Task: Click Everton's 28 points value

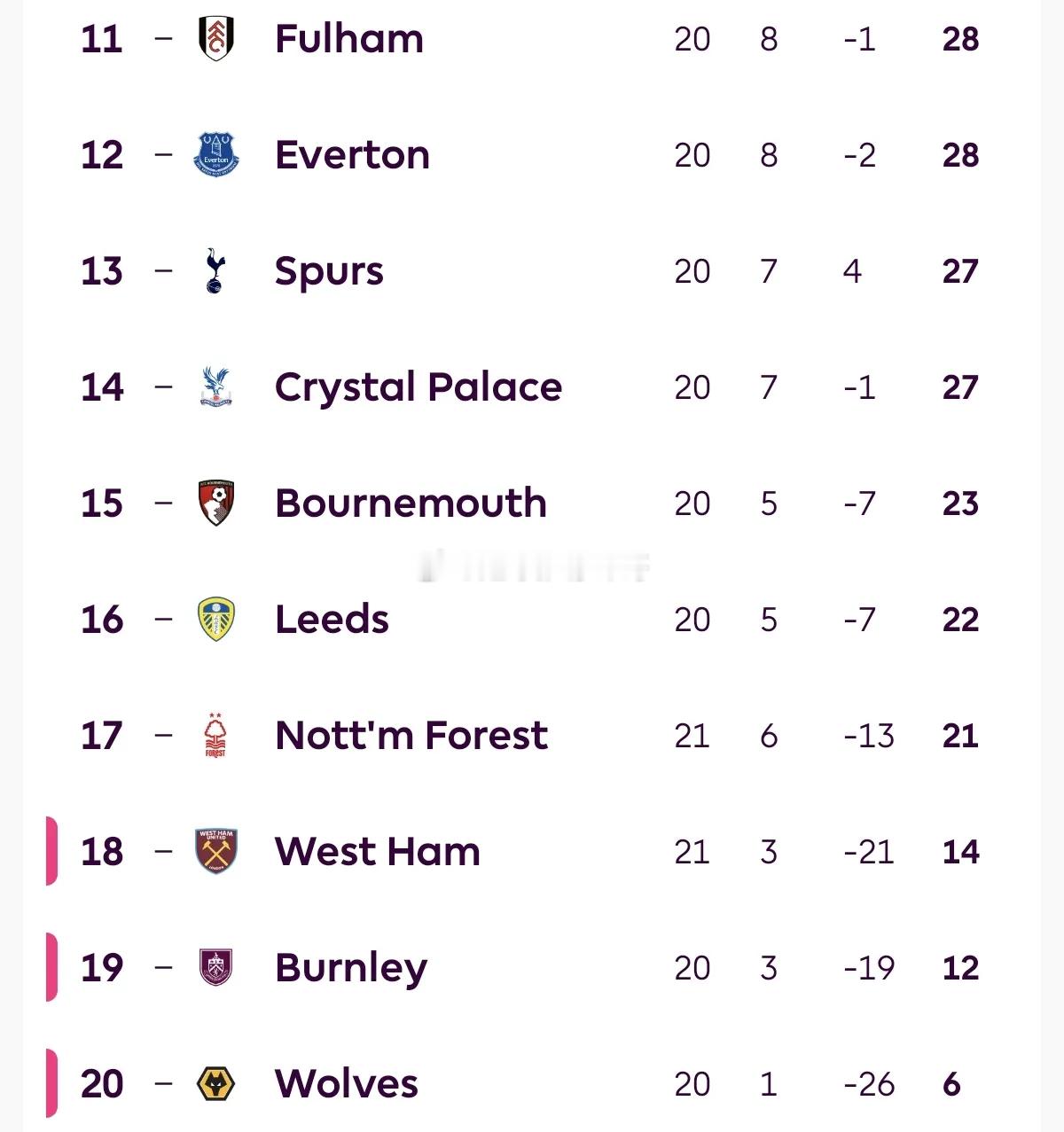Action: point(960,155)
